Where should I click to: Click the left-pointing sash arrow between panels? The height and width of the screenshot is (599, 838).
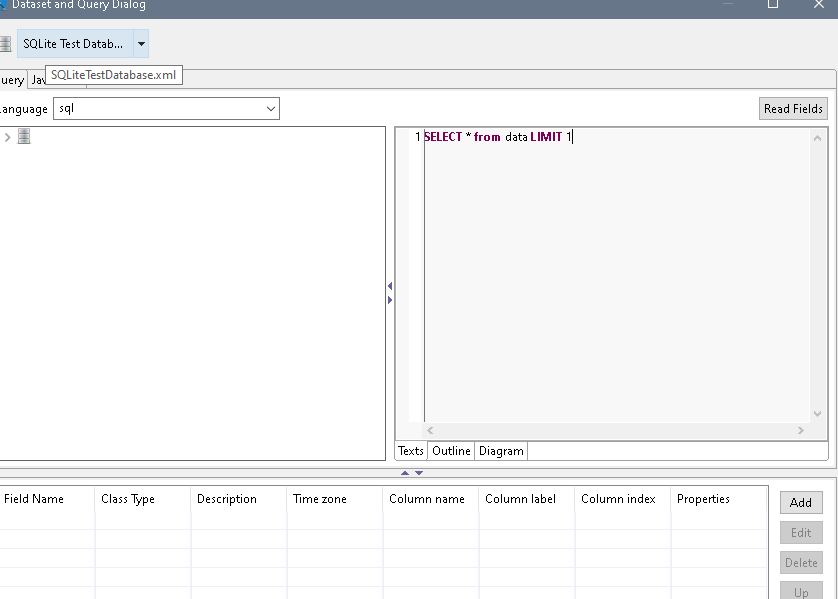coord(390,287)
